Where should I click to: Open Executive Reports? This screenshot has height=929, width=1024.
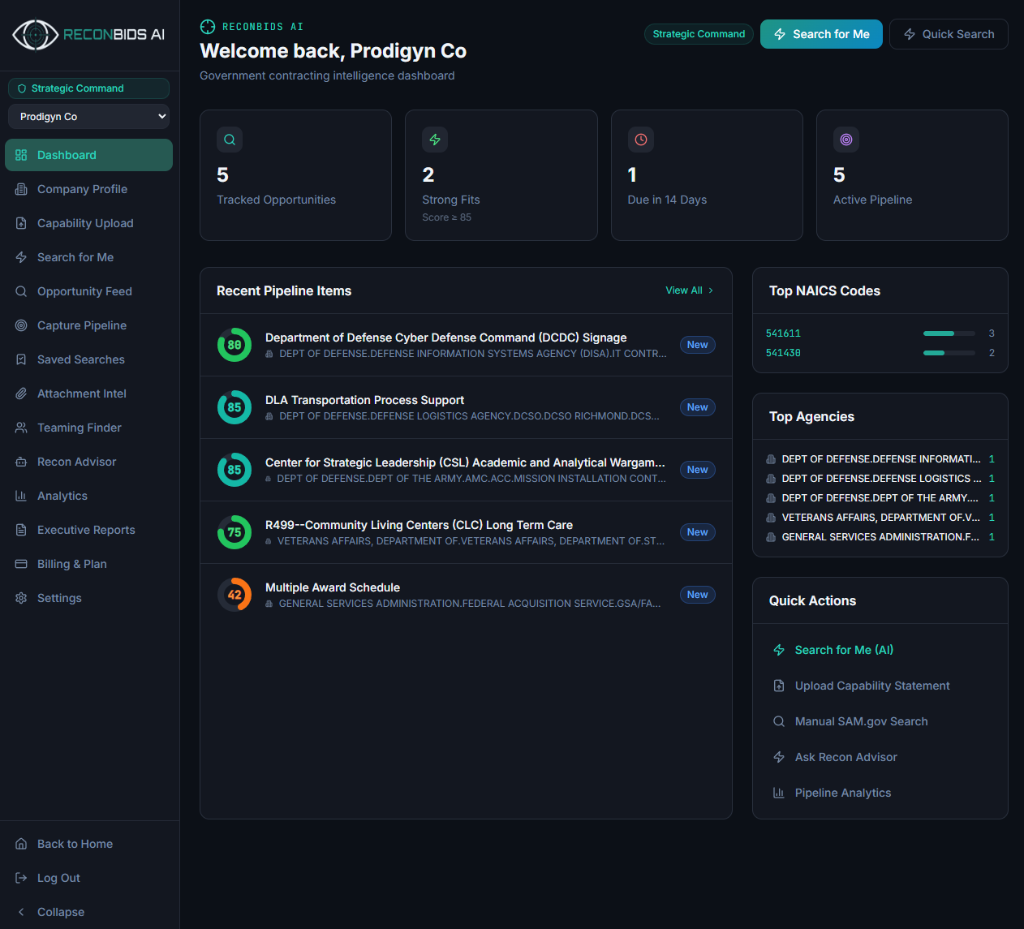click(89, 530)
